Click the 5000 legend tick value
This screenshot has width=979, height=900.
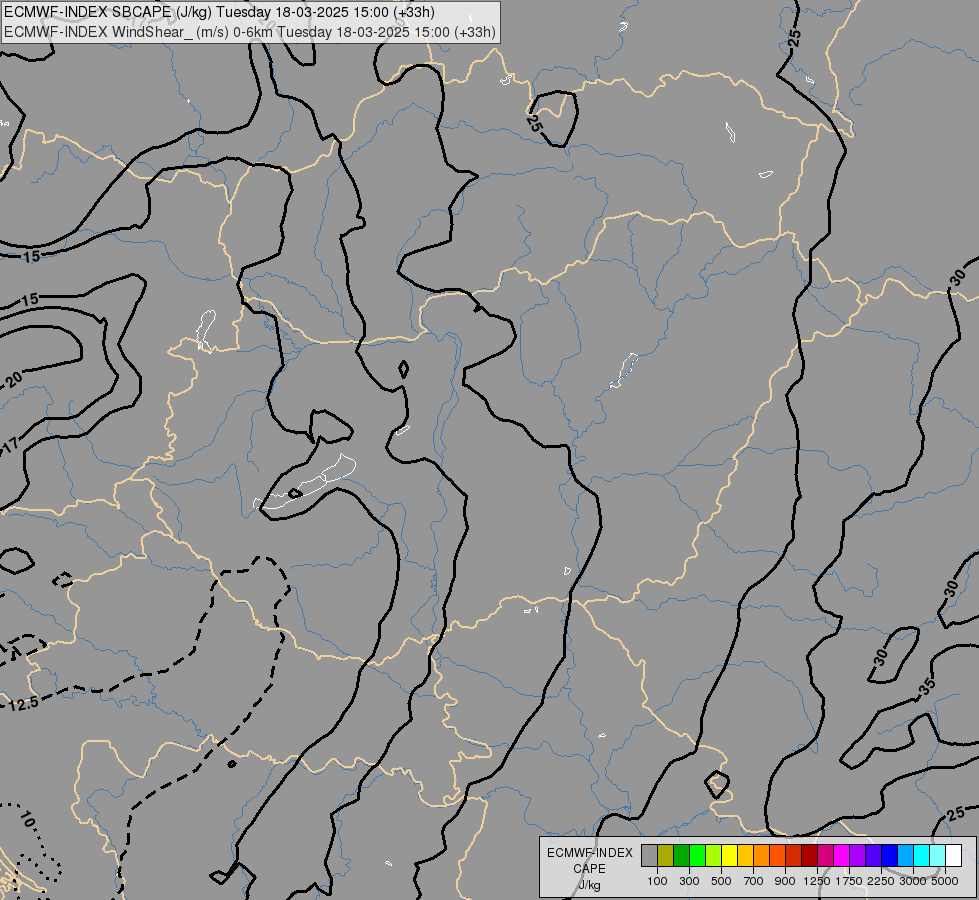945,881
